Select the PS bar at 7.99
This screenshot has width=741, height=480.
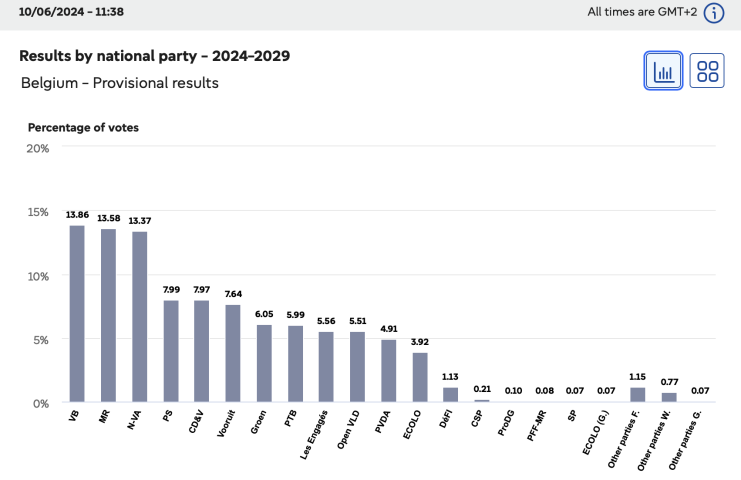[170, 351]
